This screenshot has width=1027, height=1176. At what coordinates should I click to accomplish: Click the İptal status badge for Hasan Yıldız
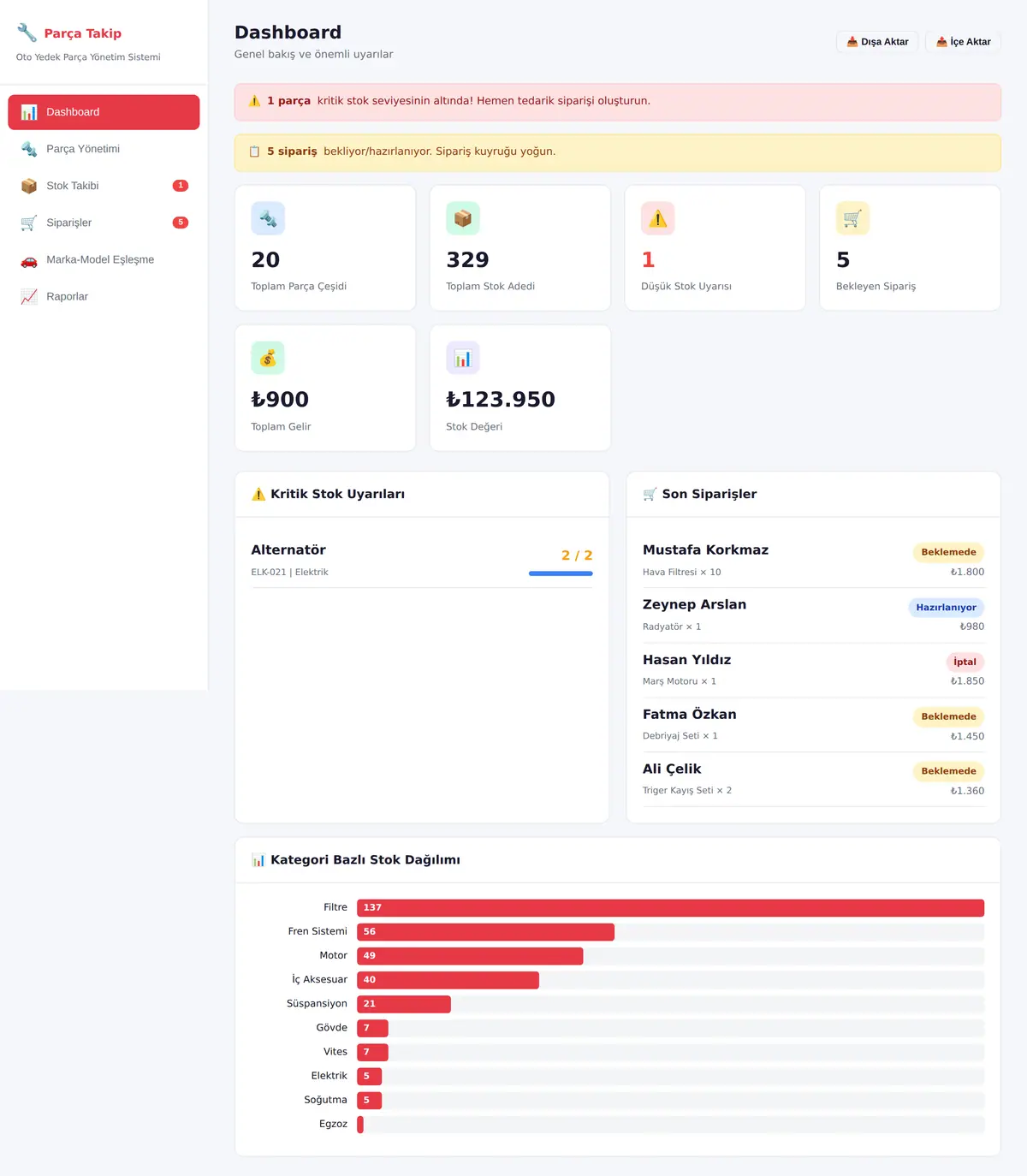pos(965,662)
